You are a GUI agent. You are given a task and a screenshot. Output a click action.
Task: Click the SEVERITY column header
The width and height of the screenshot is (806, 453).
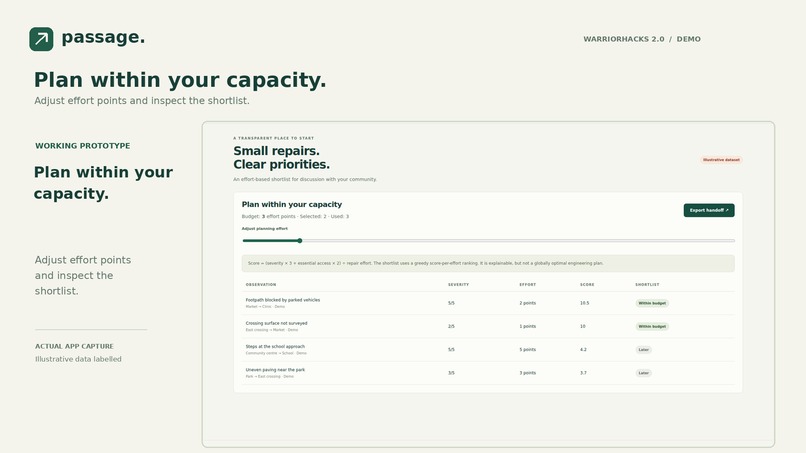tap(459, 284)
